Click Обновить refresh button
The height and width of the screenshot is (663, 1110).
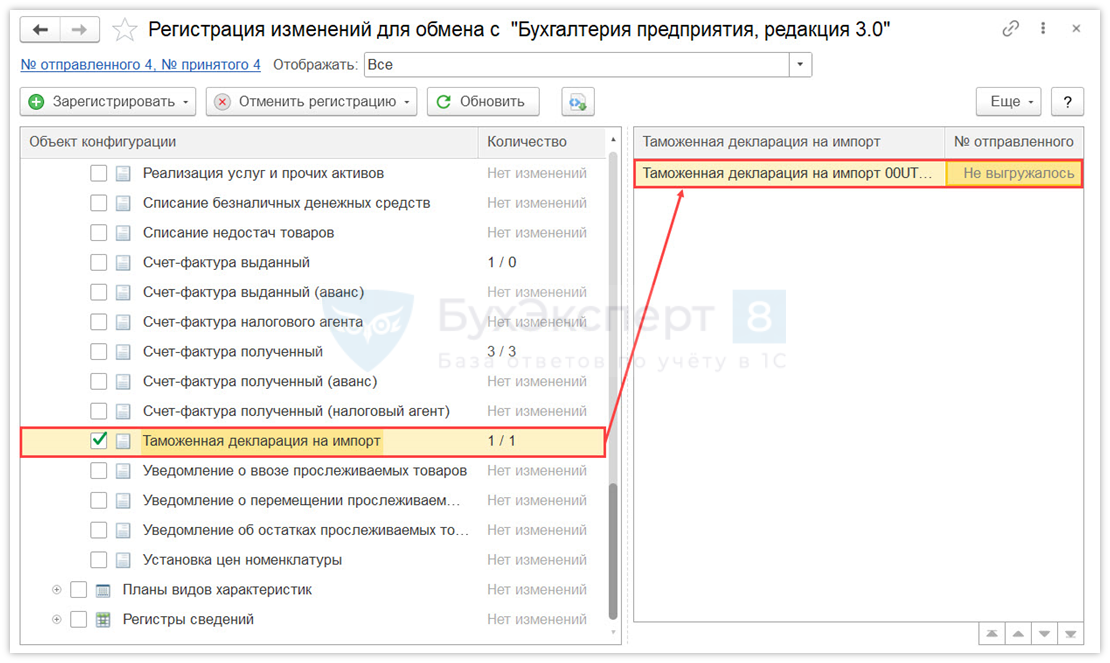point(483,102)
